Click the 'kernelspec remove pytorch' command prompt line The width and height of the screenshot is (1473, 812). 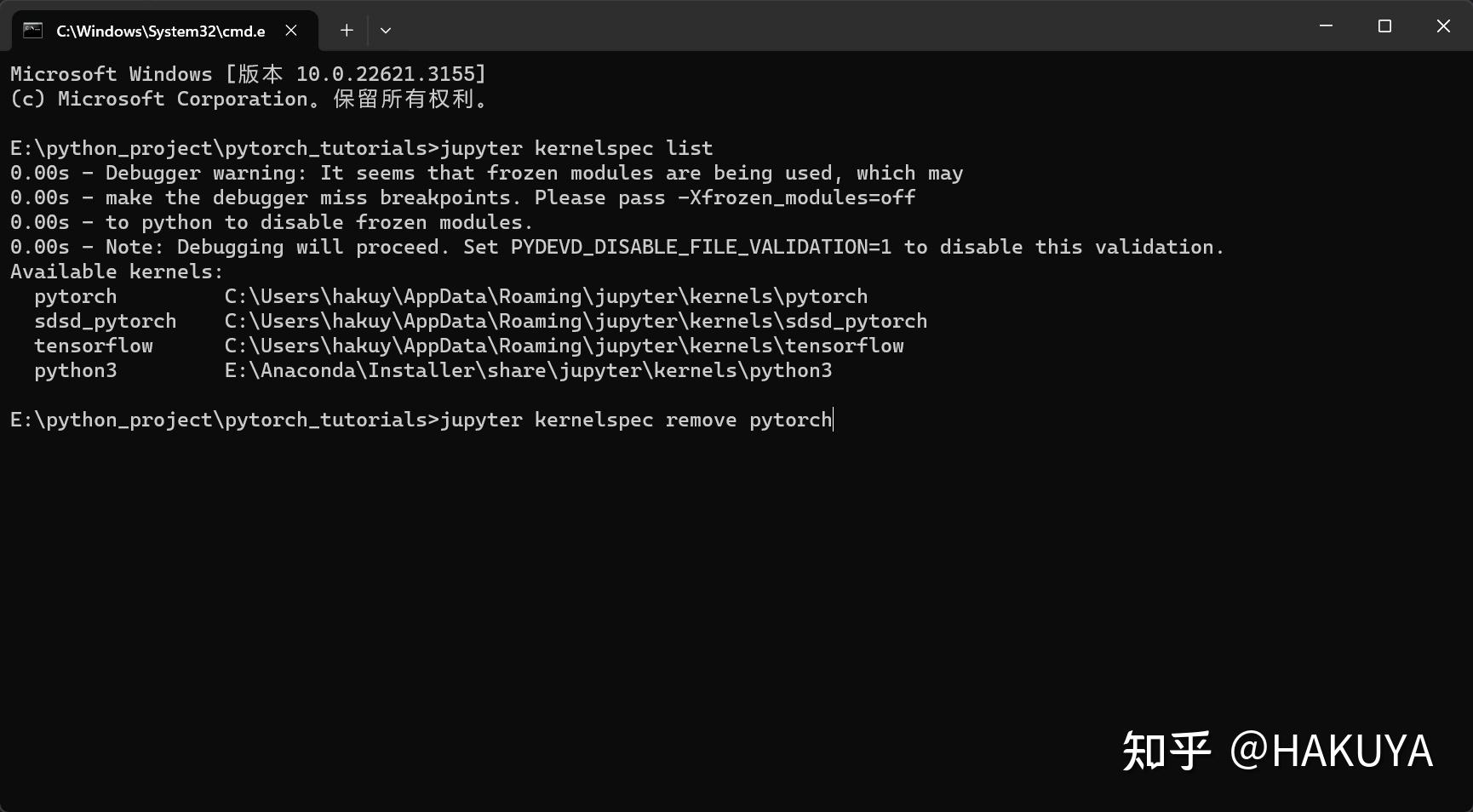[635, 420]
